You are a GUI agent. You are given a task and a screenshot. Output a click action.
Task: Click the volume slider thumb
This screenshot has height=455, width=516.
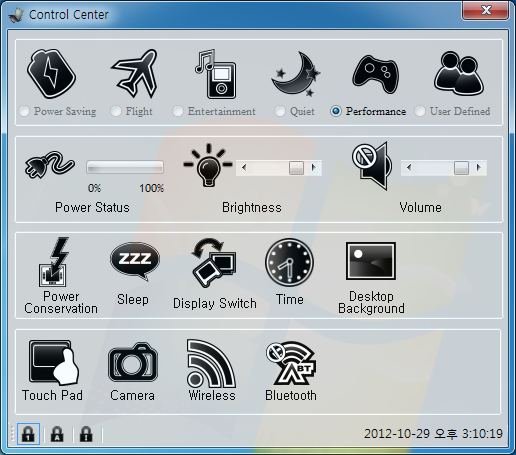[x=462, y=168]
